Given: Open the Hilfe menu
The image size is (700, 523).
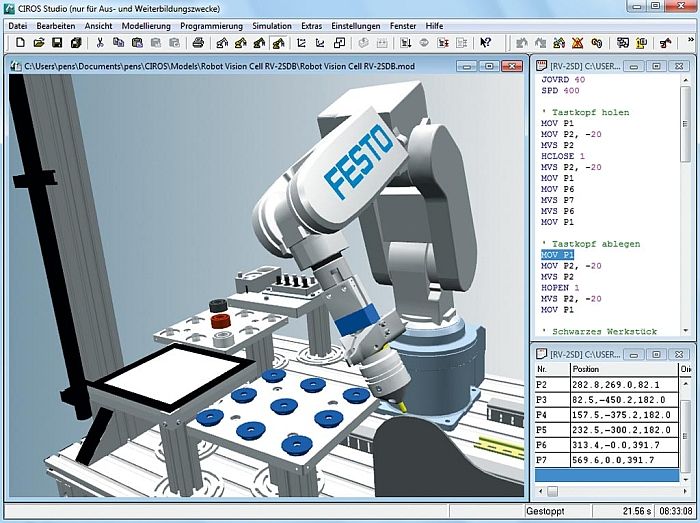Looking at the screenshot, I should pyautogui.click(x=434, y=26).
